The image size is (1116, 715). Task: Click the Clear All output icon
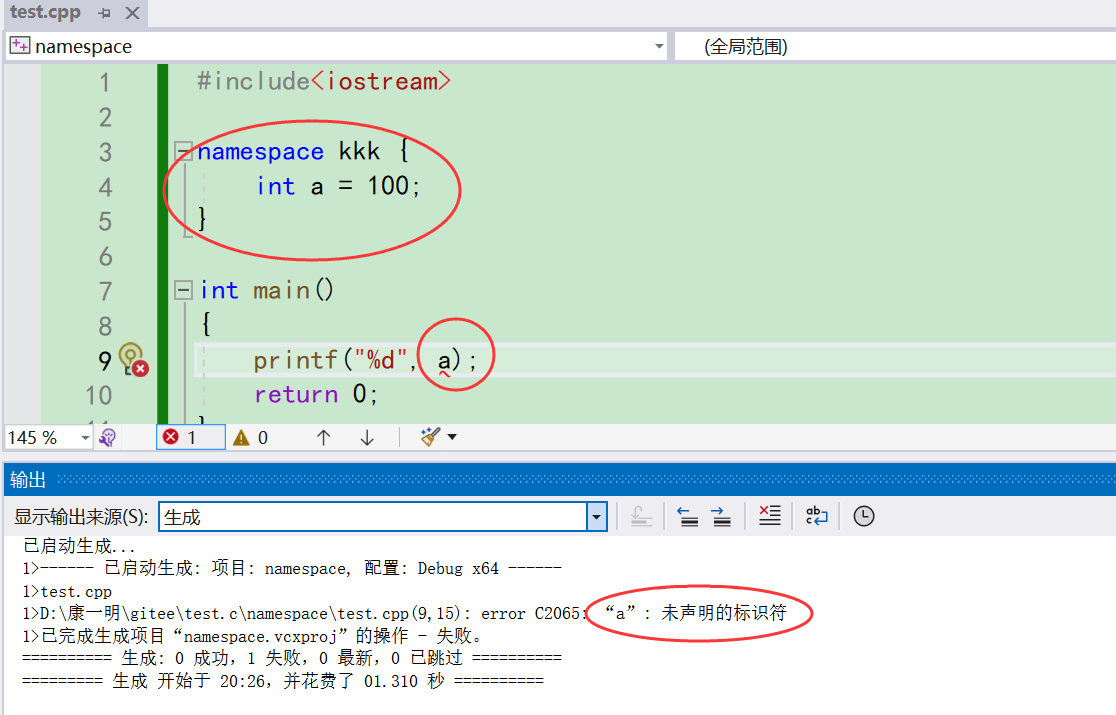pyautogui.click(x=769, y=516)
